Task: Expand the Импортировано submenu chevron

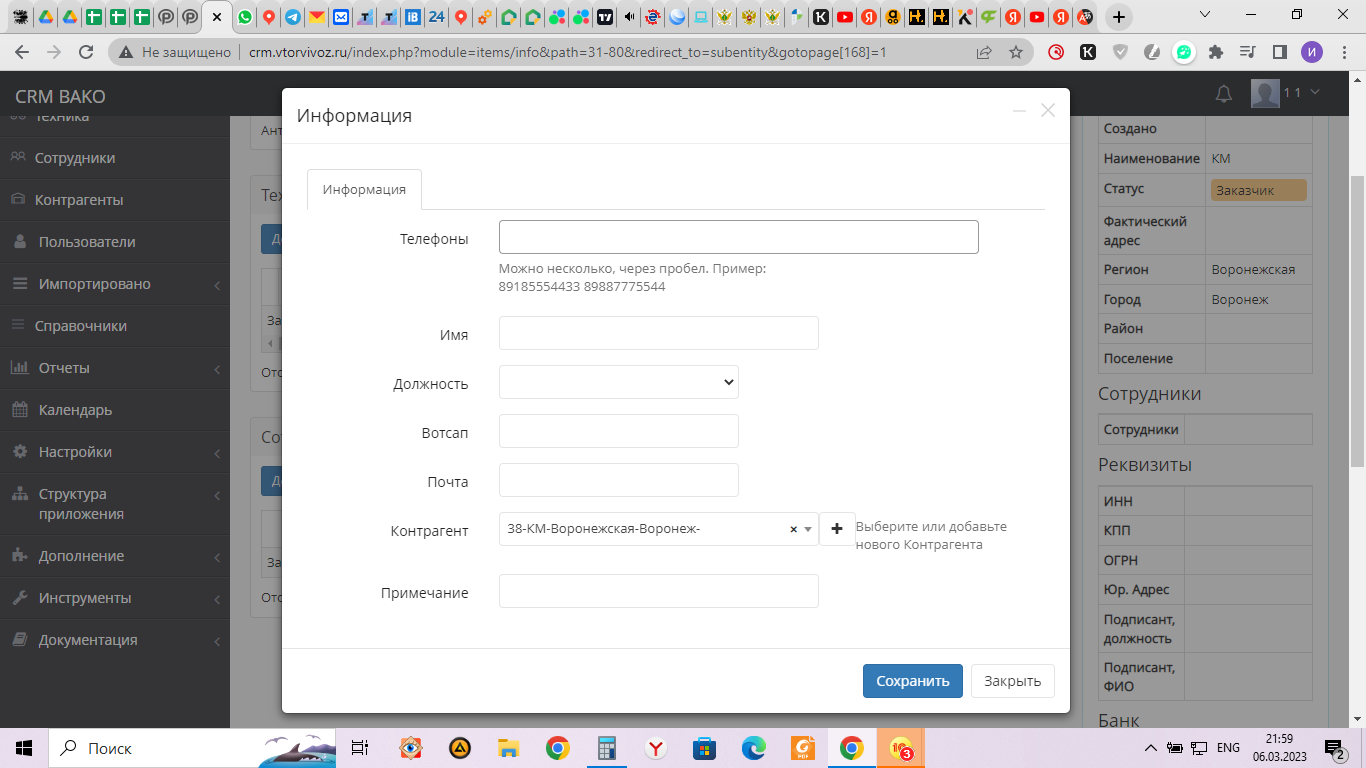Action: pyautogui.click(x=217, y=285)
